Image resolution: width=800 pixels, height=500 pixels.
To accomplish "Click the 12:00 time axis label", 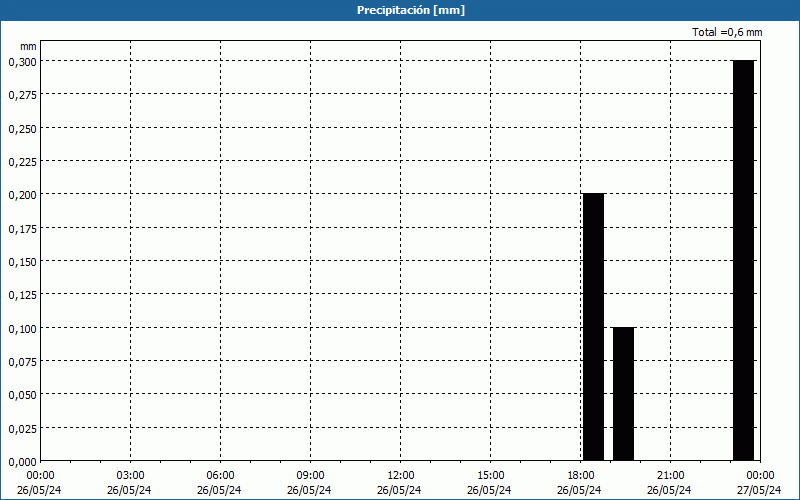I will [x=401, y=476].
